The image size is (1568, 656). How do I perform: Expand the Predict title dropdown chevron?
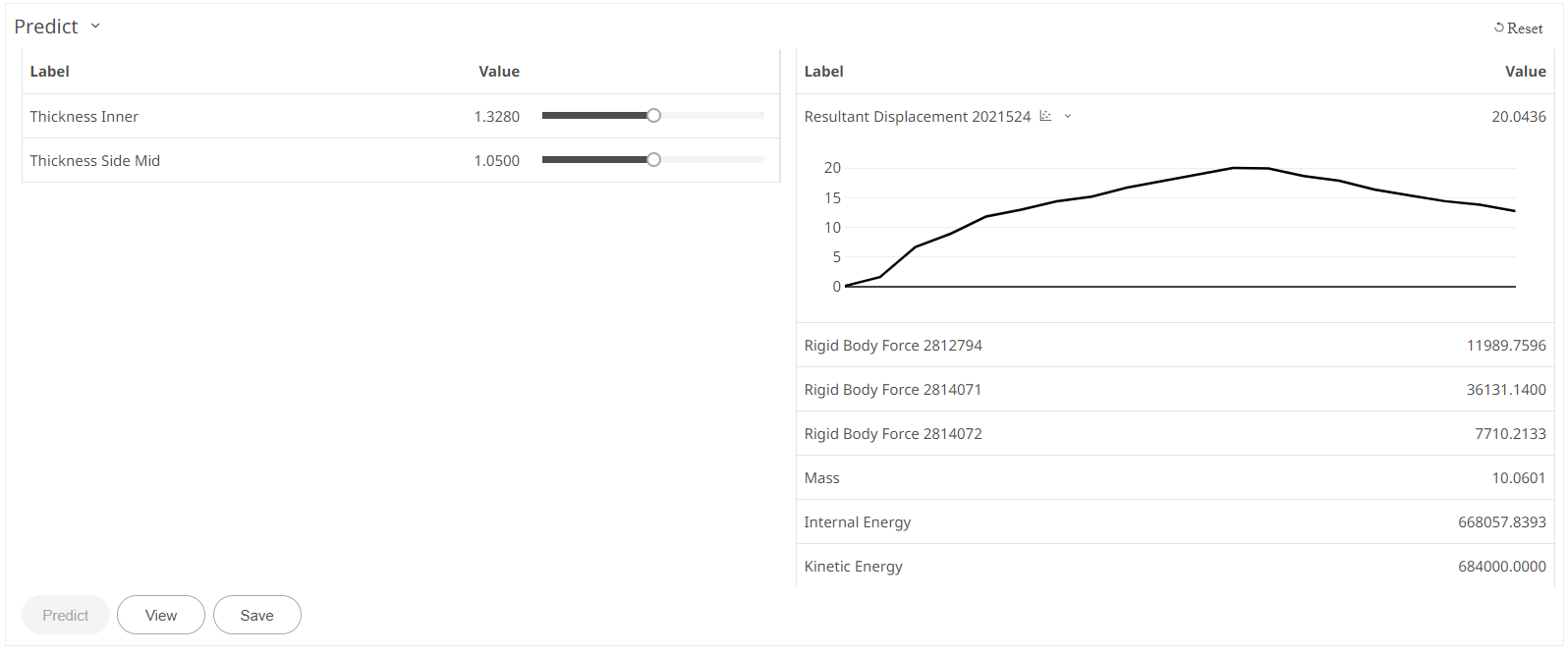[x=95, y=26]
